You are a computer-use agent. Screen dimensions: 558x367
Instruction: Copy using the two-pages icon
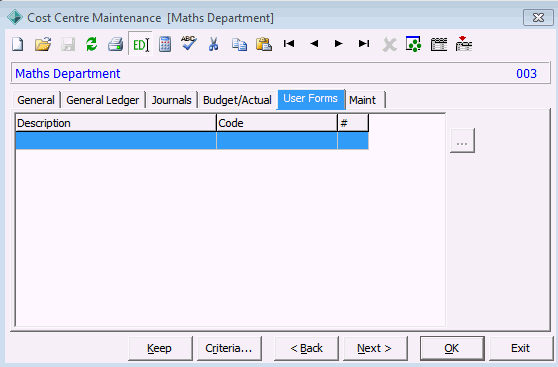click(239, 44)
